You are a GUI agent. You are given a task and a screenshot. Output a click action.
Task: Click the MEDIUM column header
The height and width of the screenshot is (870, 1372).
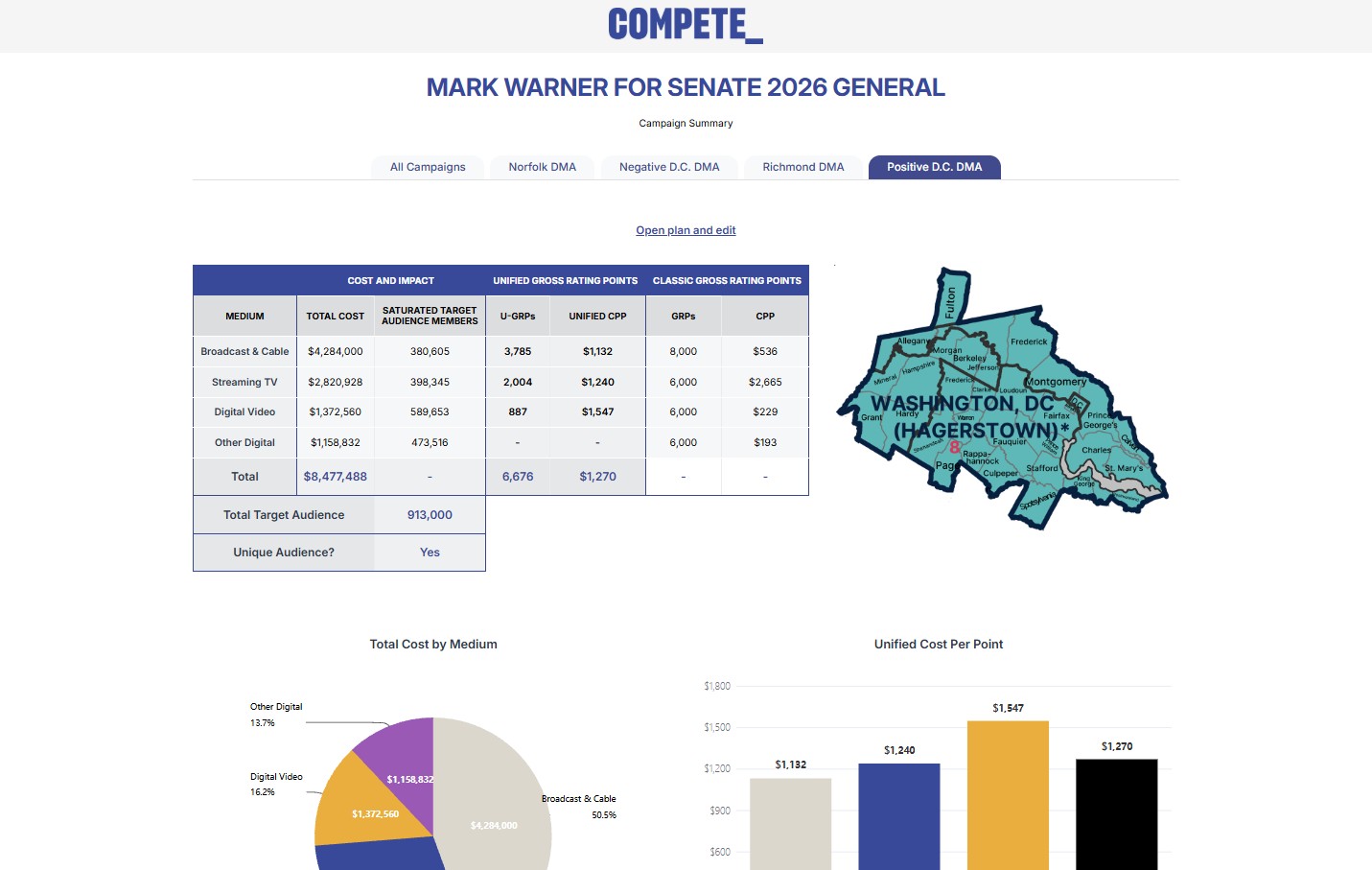click(244, 317)
